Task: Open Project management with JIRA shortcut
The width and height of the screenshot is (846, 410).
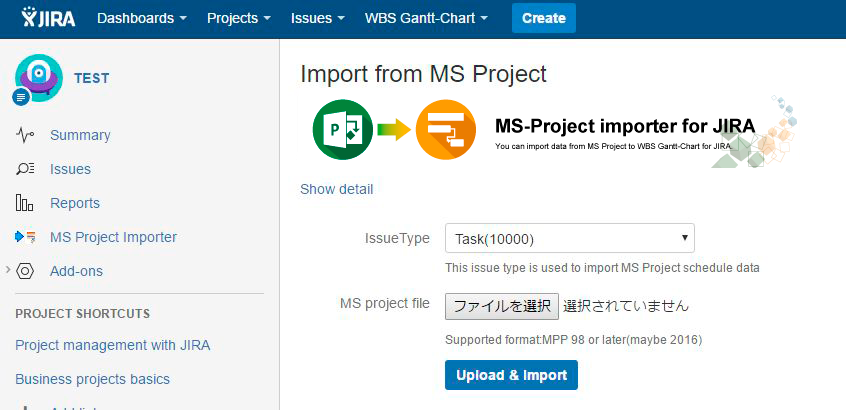Action: 113,345
